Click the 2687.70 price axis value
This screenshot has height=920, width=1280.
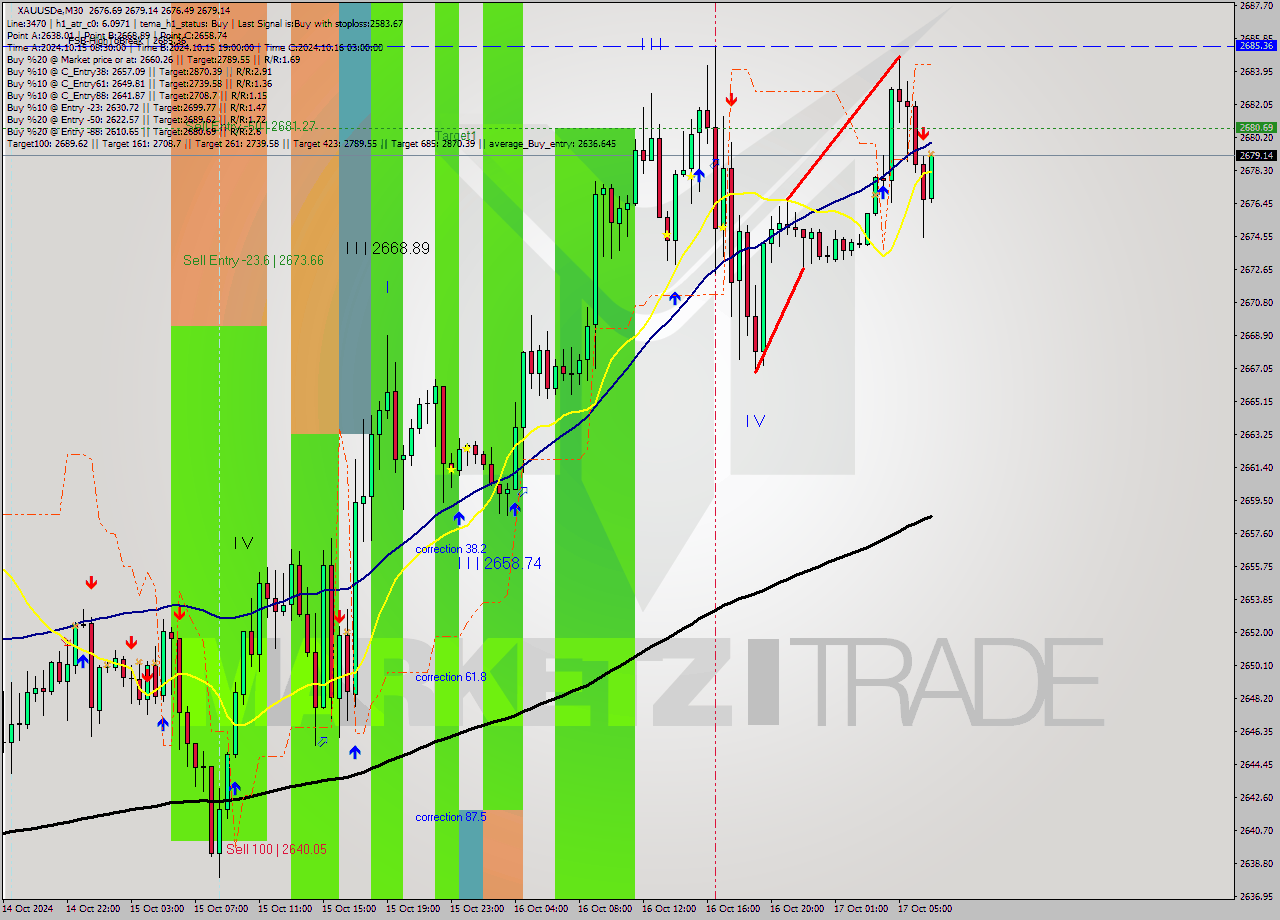point(1256,5)
